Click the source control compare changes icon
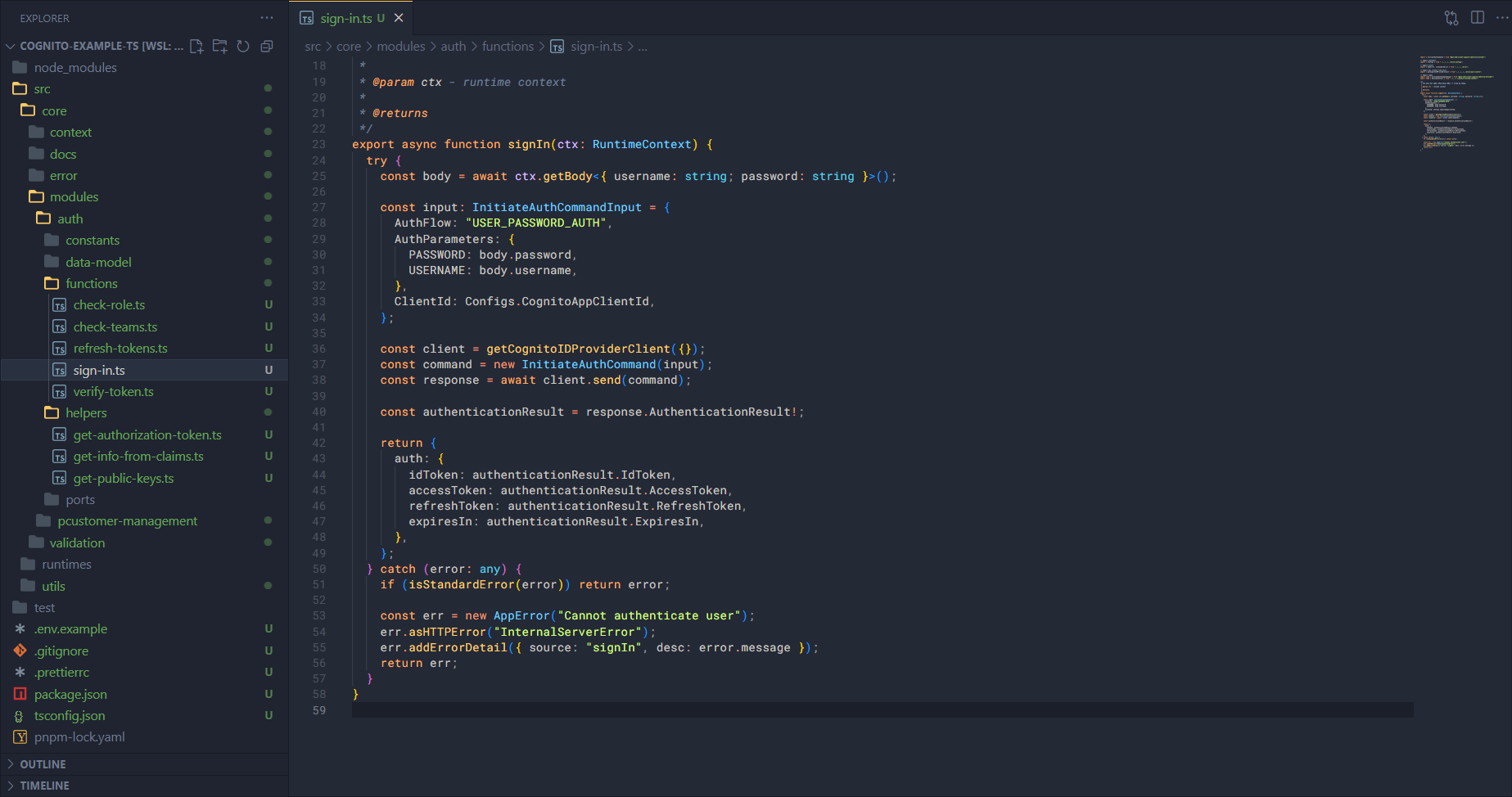The height and width of the screenshot is (797, 1512). pos(1451,18)
